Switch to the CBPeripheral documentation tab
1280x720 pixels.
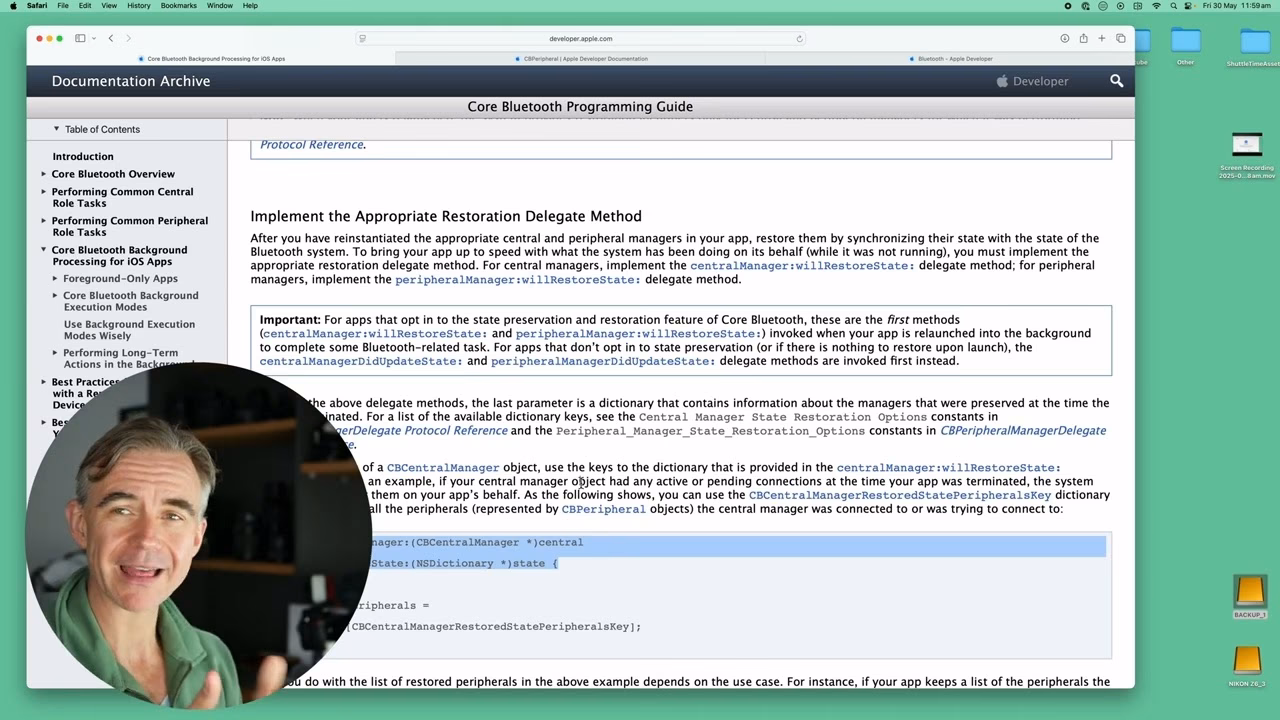585,59
